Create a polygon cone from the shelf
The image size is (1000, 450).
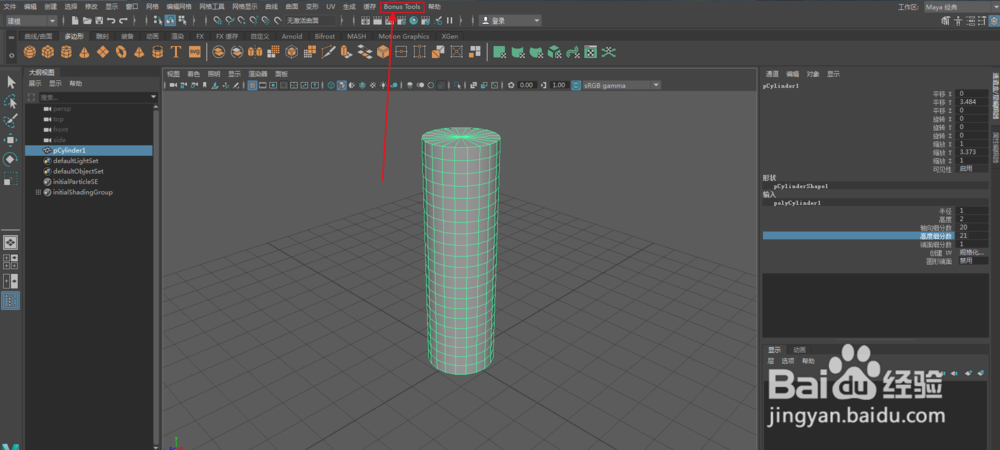[x=84, y=52]
